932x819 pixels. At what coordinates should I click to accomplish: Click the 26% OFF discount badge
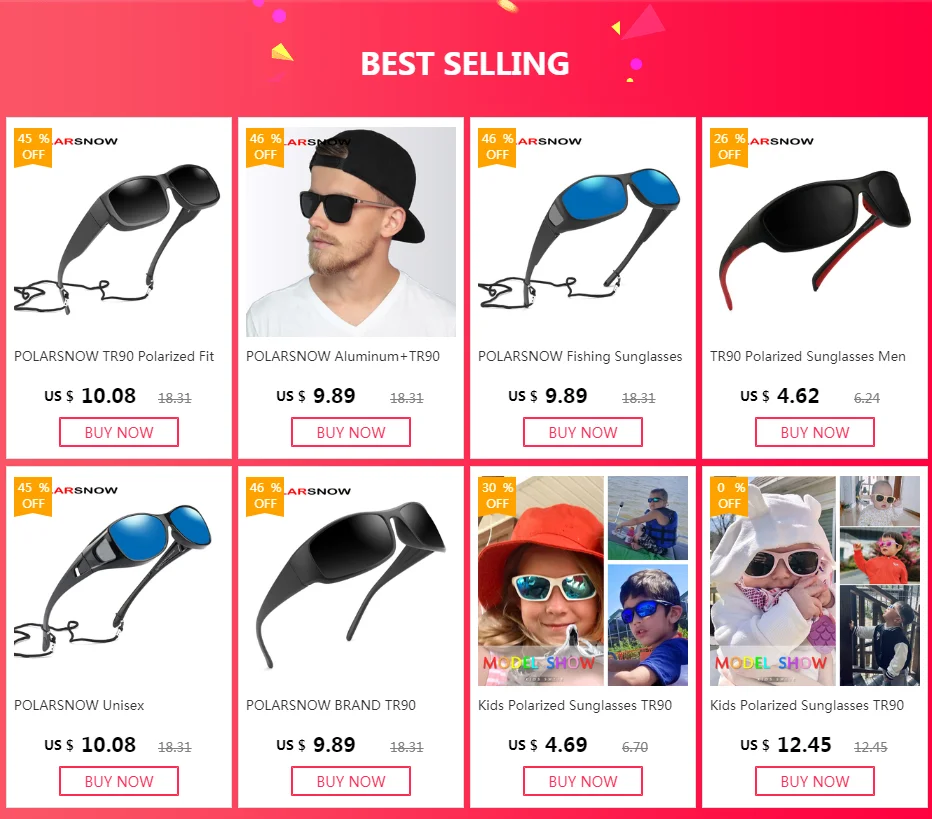coord(730,146)
